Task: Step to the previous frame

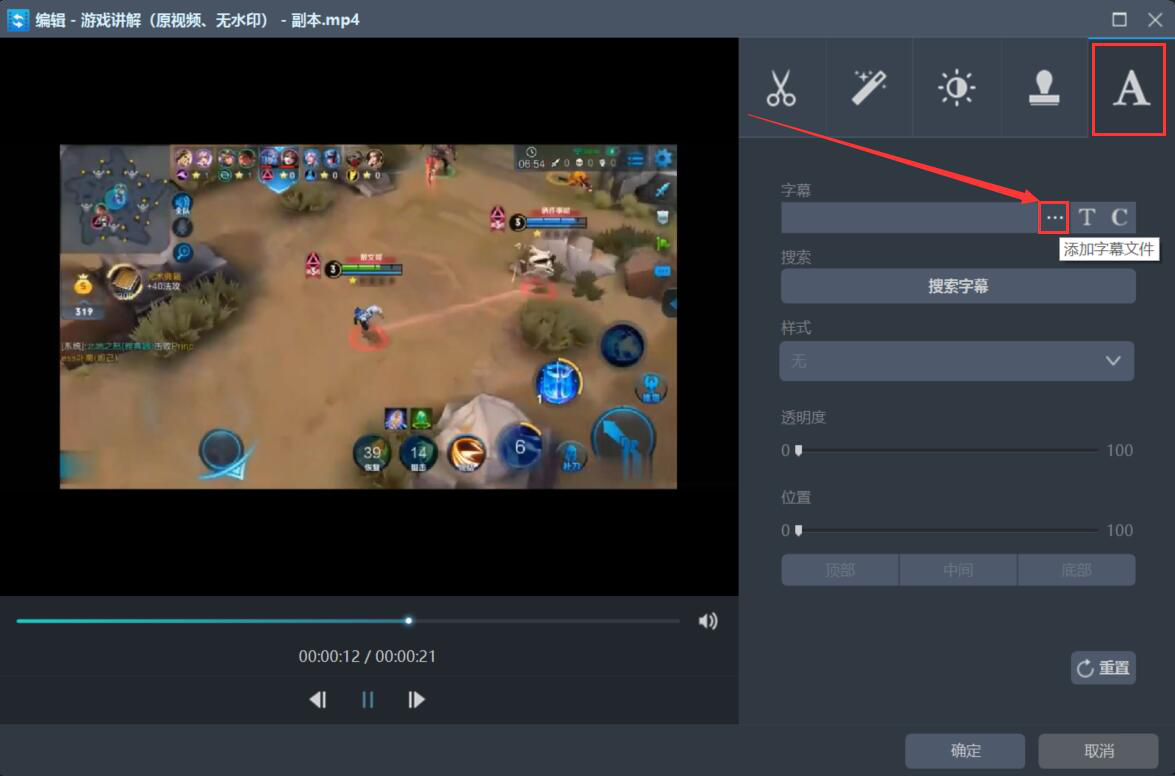Action: click(318, 700)
